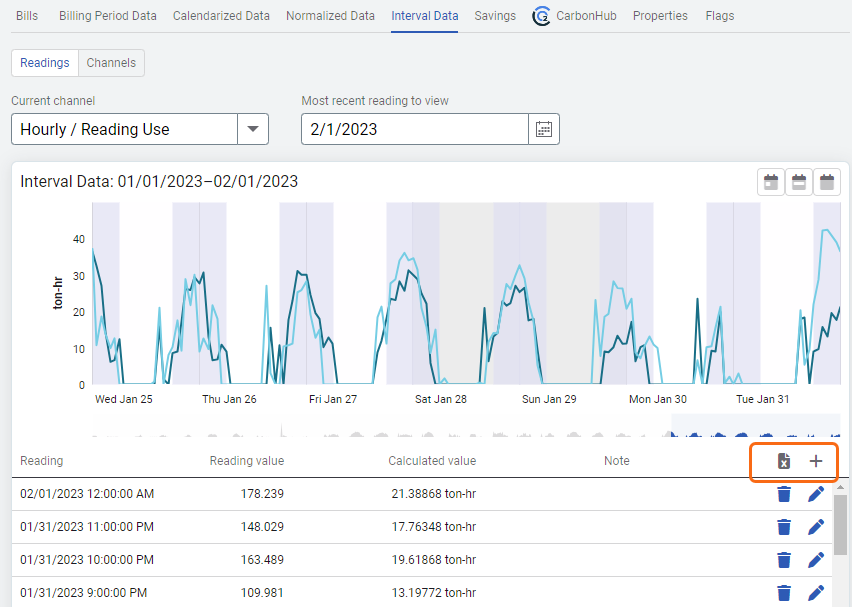Click the Wed Jan 25 axis label
The image size is (852, 607).
(123, 399)
